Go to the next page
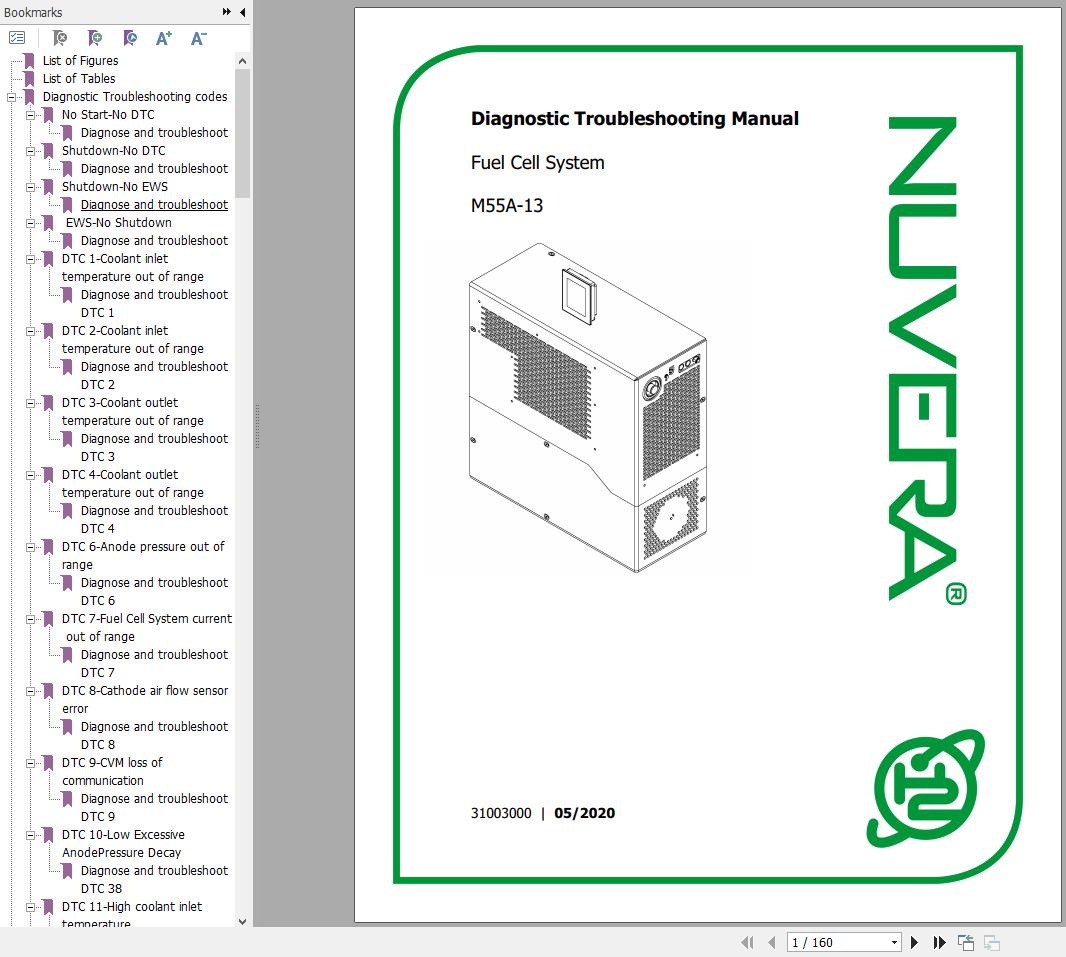The width and height of the screenshot is (1066, 957). tap(914, 942)
